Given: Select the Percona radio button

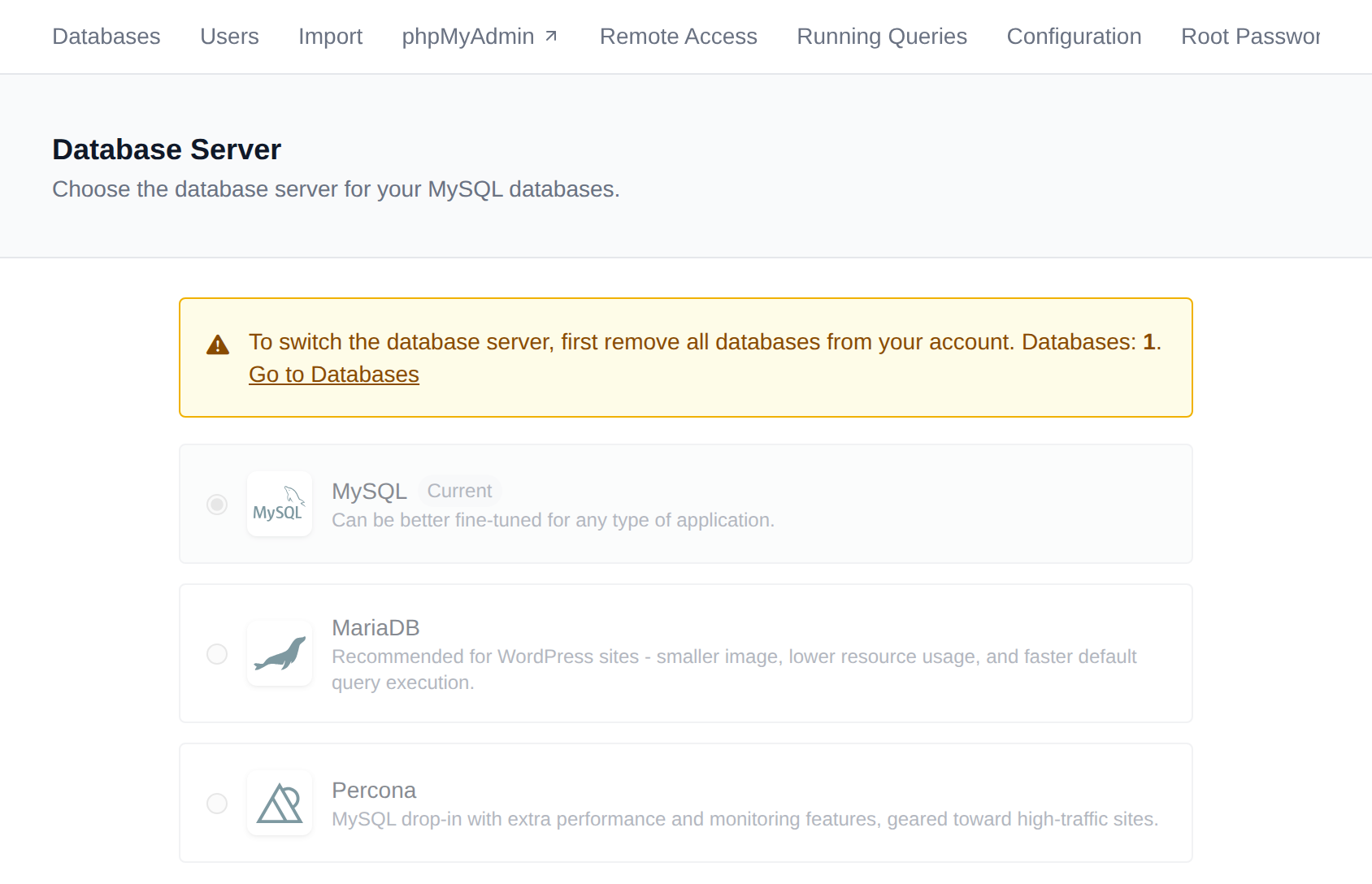Looking at the screenshot, I should [x=217, y=804].
